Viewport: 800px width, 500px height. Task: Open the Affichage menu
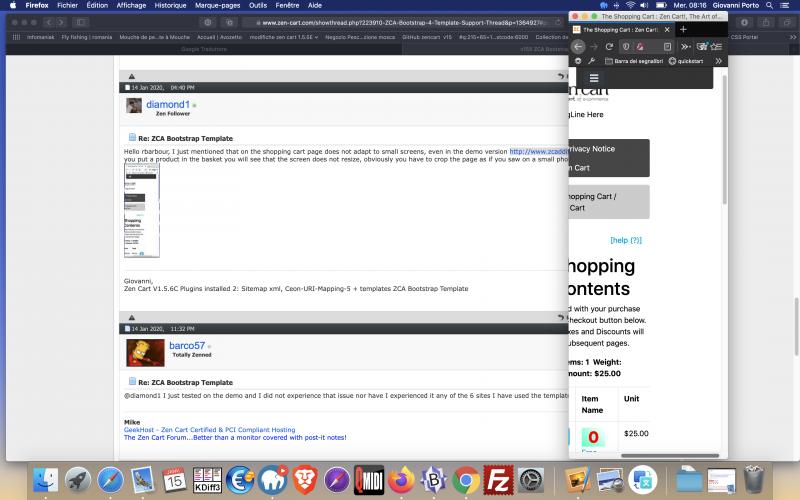131,5
